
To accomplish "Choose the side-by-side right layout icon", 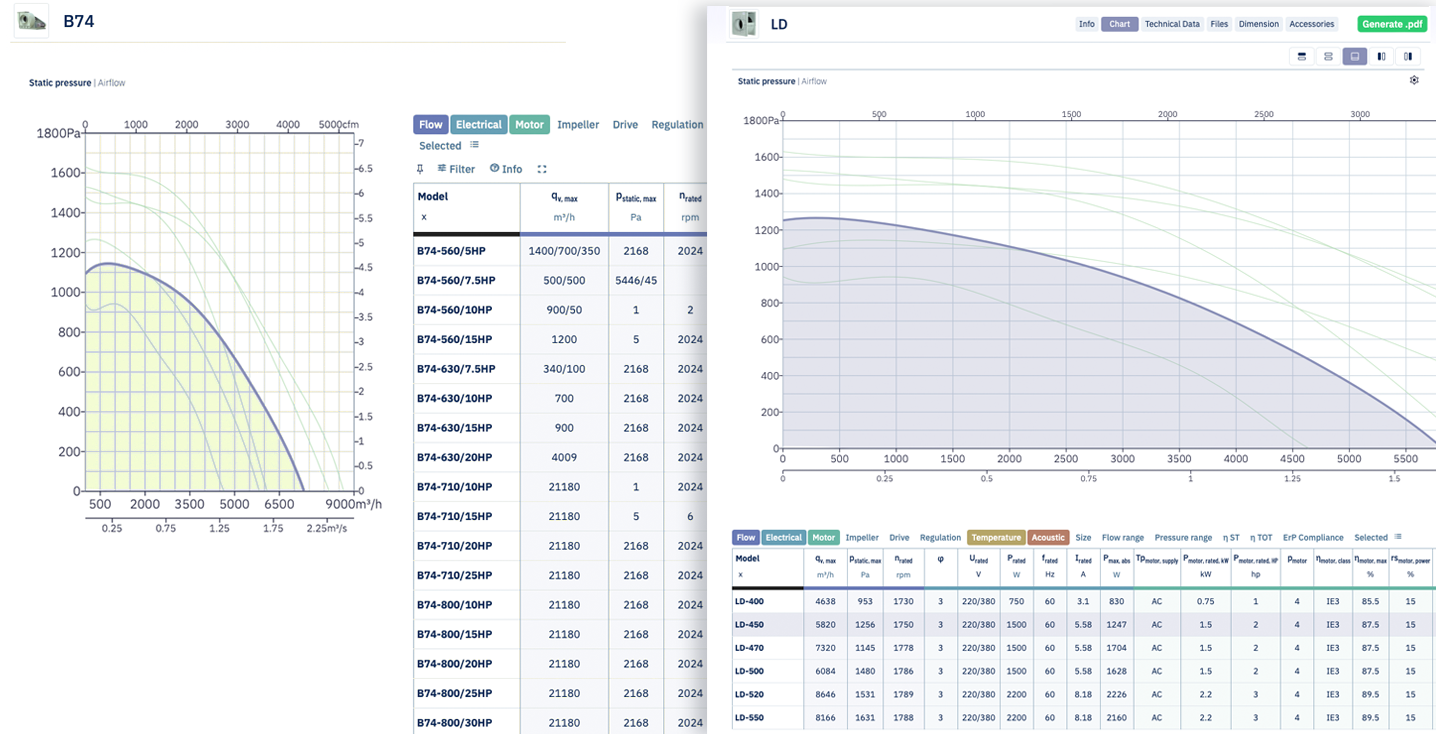I will pos(1408,56).
